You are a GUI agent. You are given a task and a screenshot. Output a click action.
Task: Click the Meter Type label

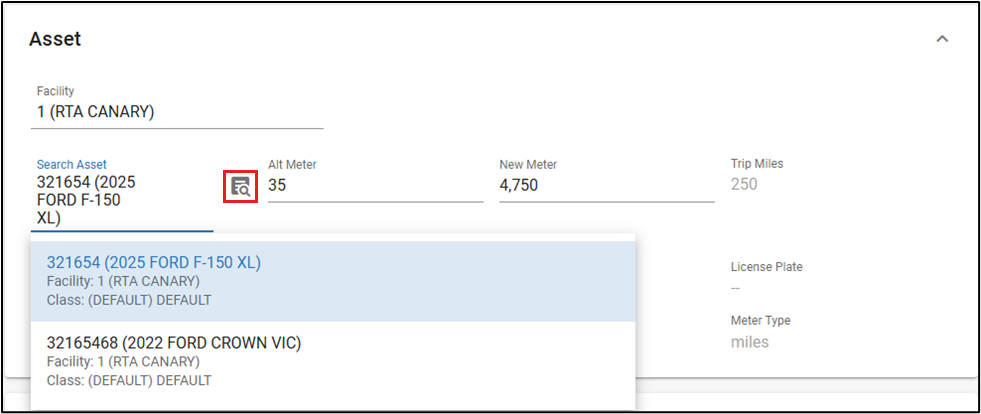coord(760,321)
